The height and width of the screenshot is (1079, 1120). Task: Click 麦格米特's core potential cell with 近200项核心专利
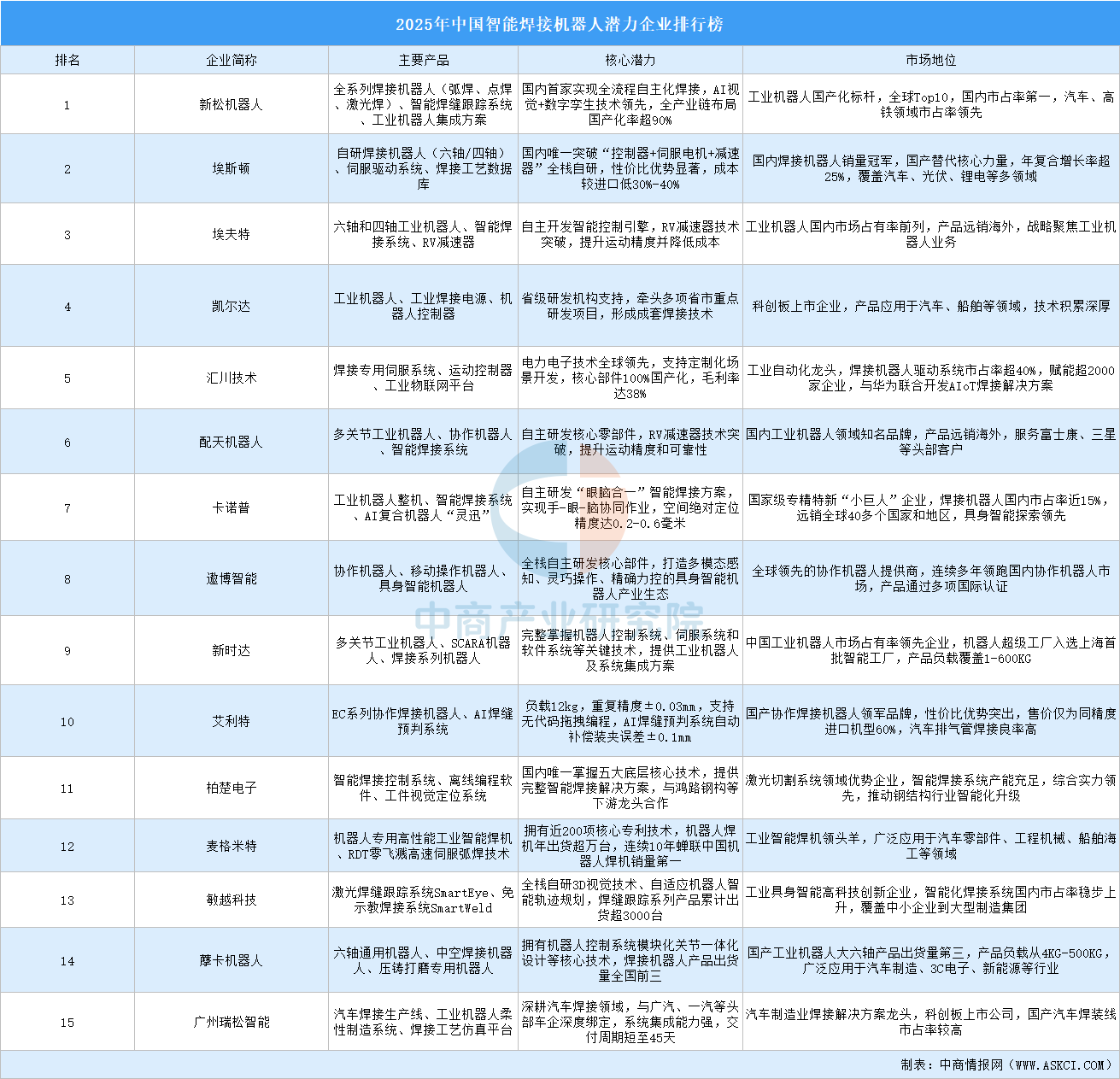point(630,846)
